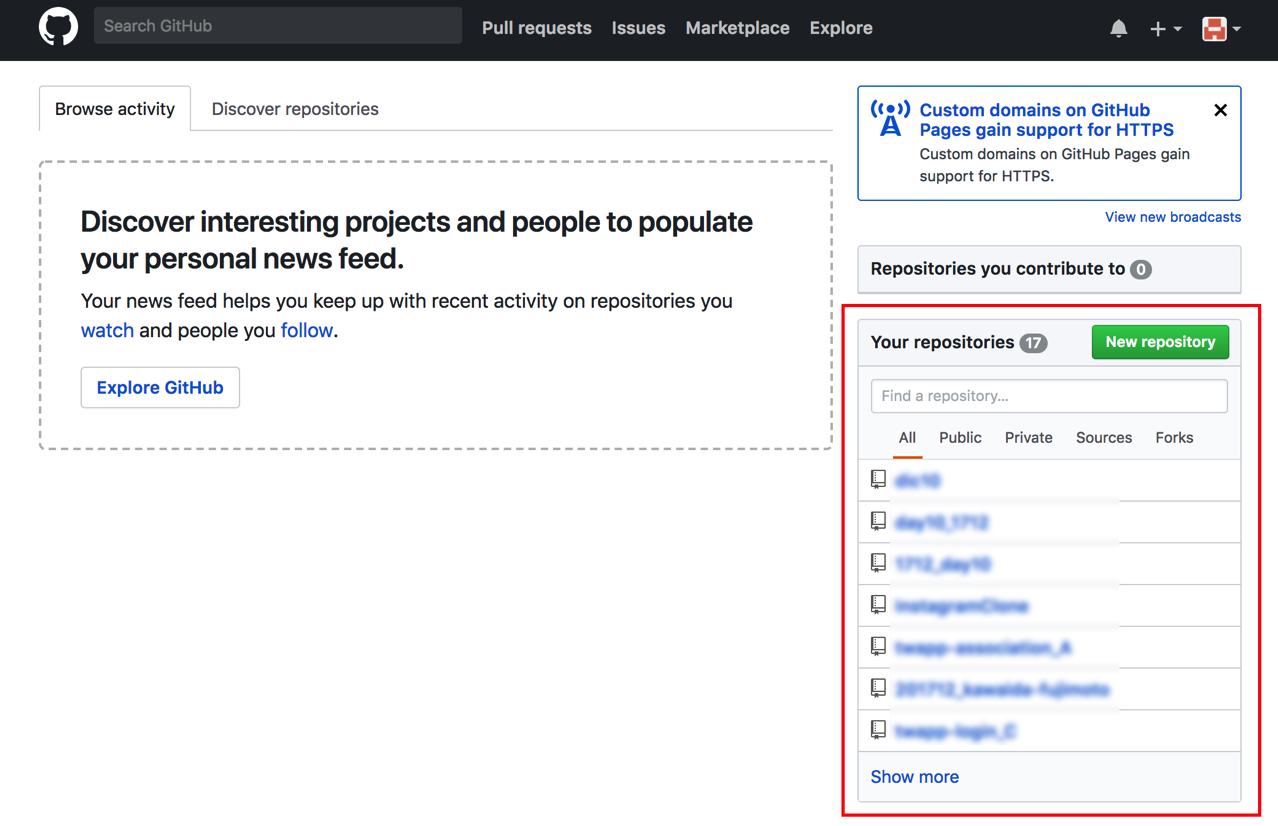The height and width of the screenshot is (826, 1278).
Task: Click the broadcast description about HTTPS support
Action: (1055, 165)
